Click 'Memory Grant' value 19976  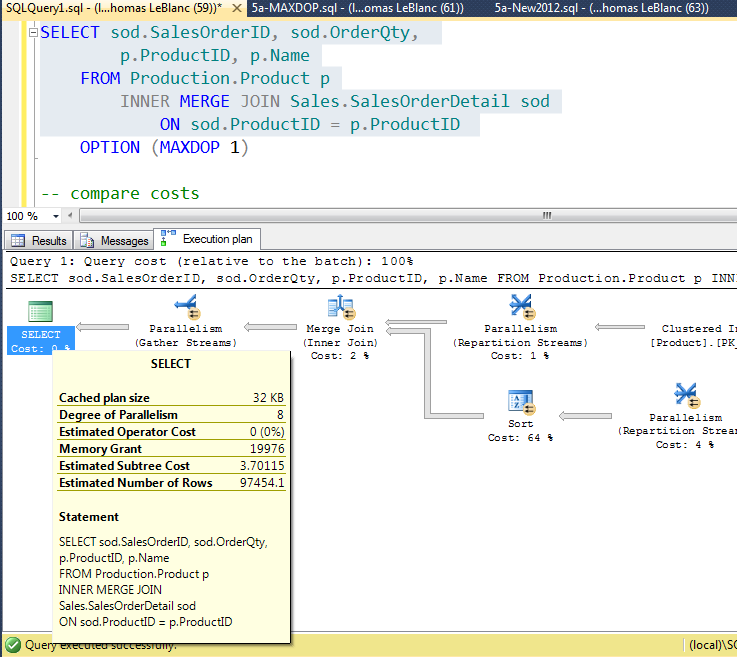(267, 449)
